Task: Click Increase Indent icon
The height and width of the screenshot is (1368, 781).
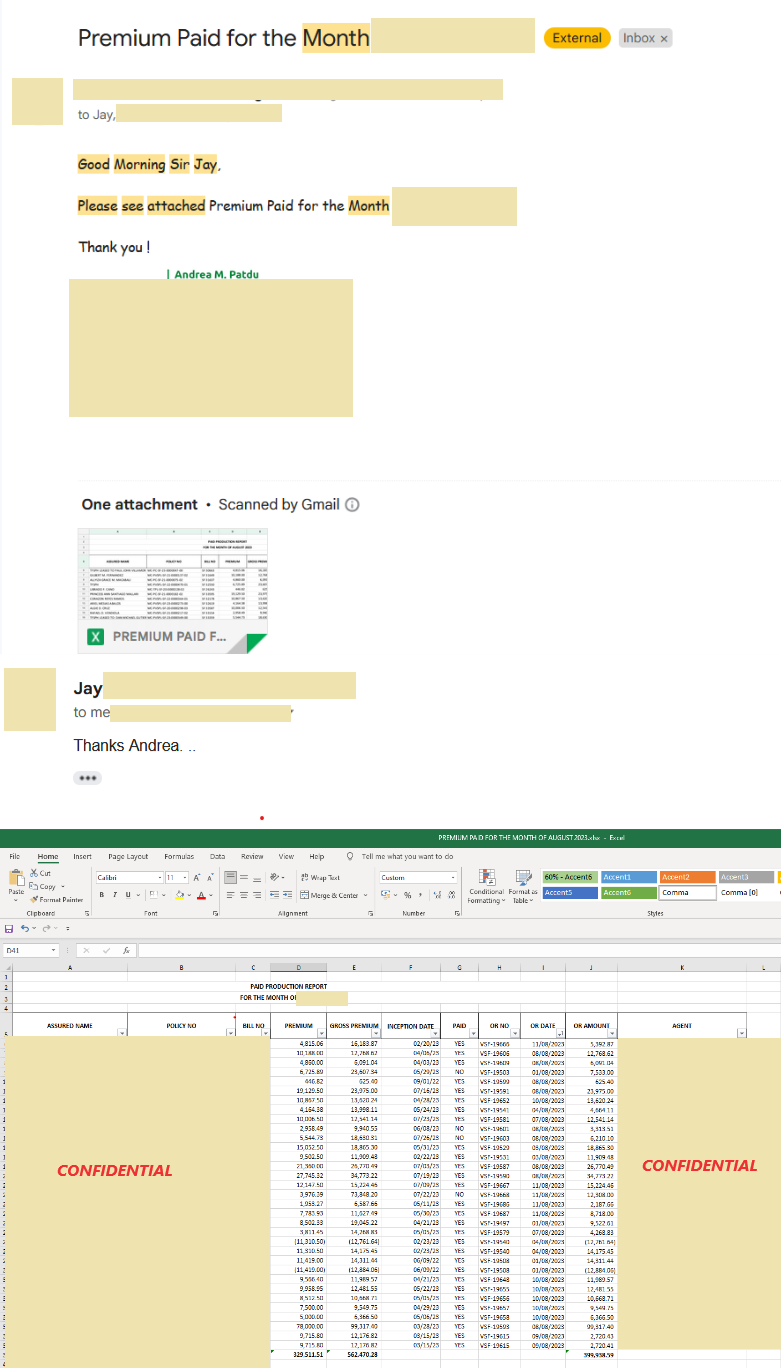Action: click(288, 895)
